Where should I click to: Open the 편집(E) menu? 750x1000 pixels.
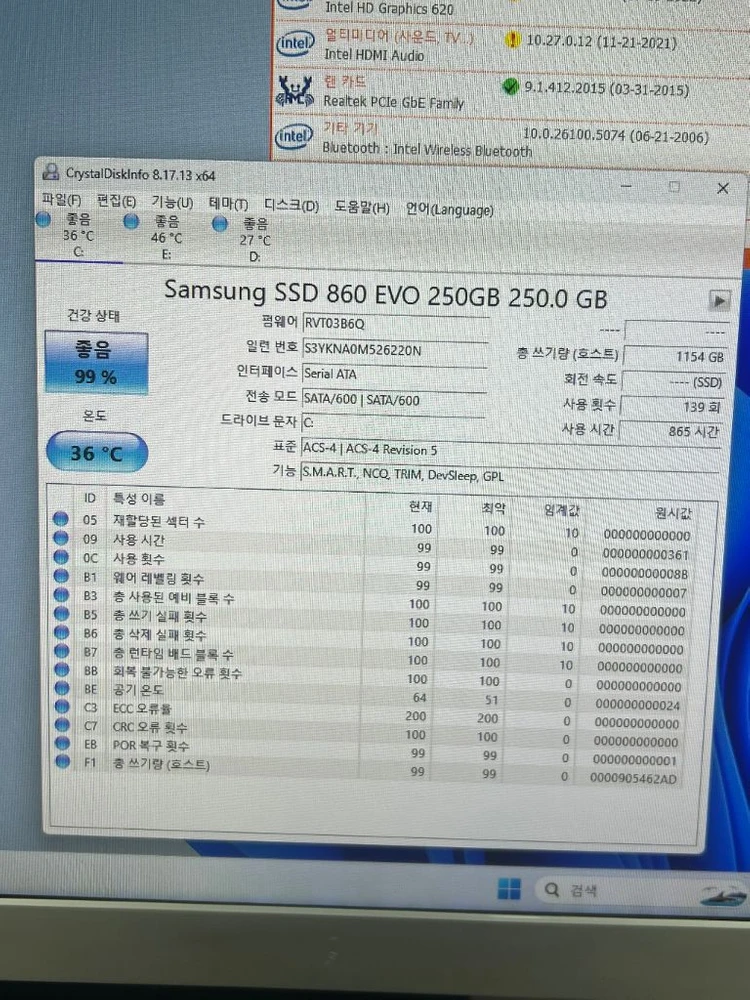(x=116, y=201)
